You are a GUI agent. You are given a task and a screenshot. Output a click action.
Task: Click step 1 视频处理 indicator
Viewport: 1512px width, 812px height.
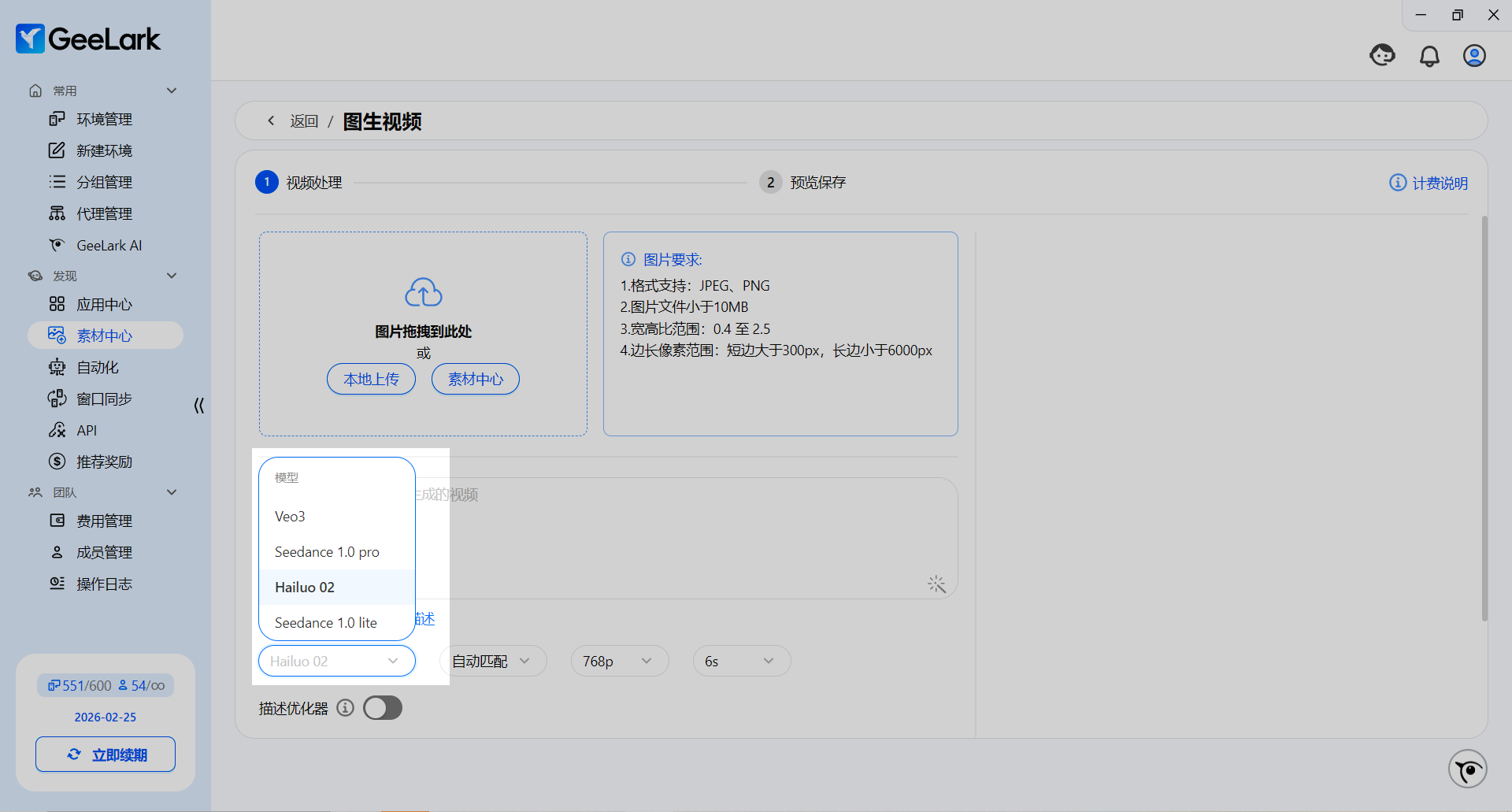[x=298, y=182]
